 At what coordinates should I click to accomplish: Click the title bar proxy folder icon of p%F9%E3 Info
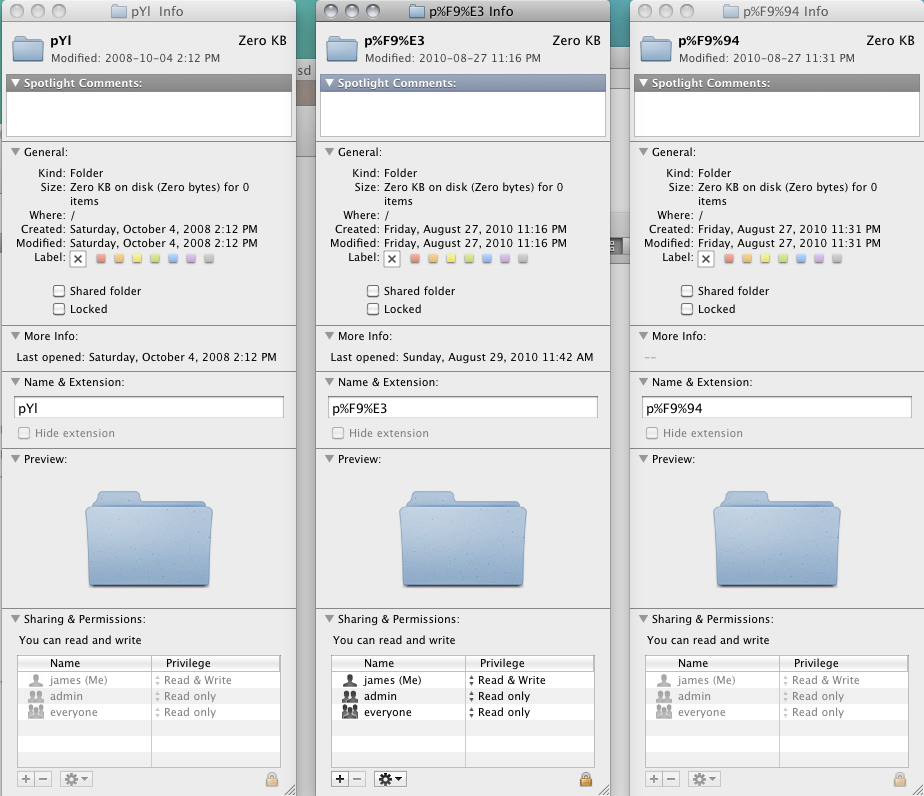417,11
